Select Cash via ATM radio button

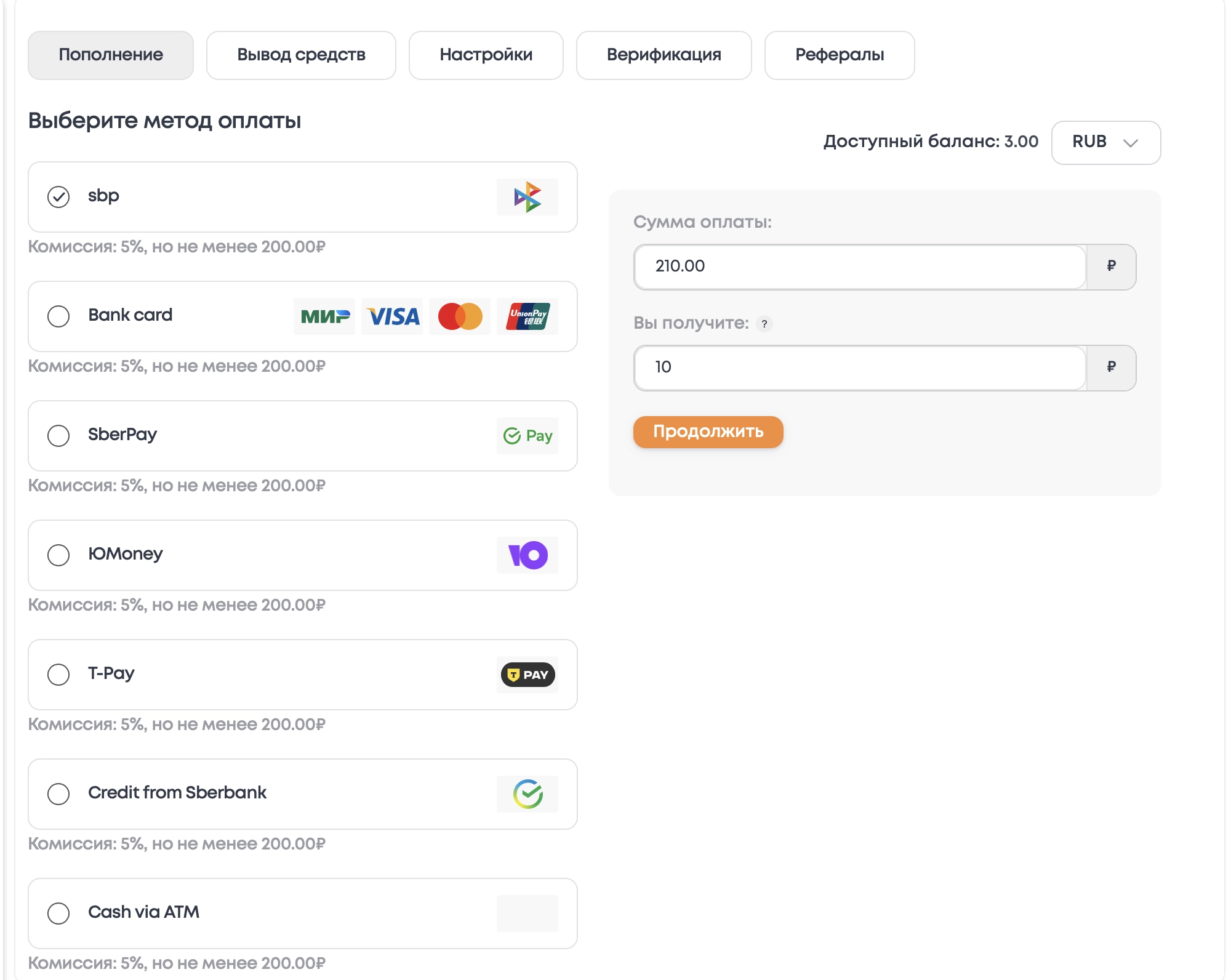pos(58,914)
